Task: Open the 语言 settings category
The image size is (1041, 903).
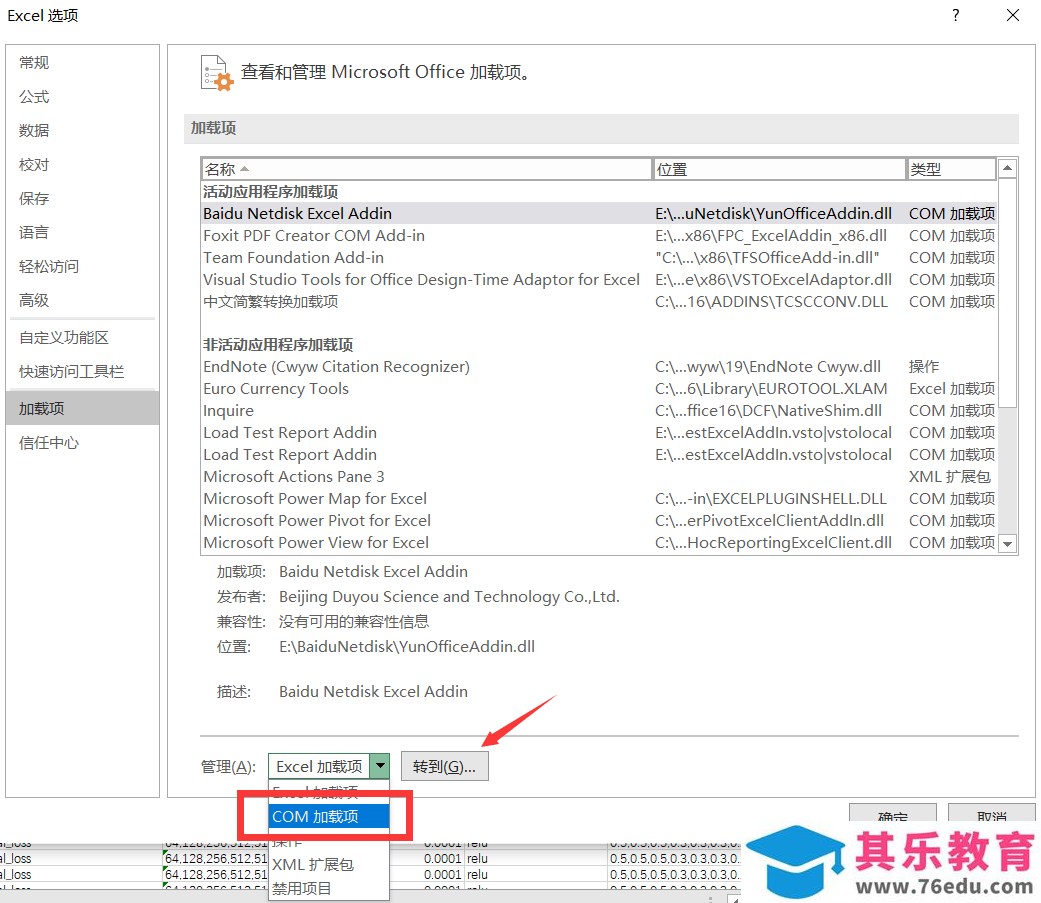Action: click(82, 232)
